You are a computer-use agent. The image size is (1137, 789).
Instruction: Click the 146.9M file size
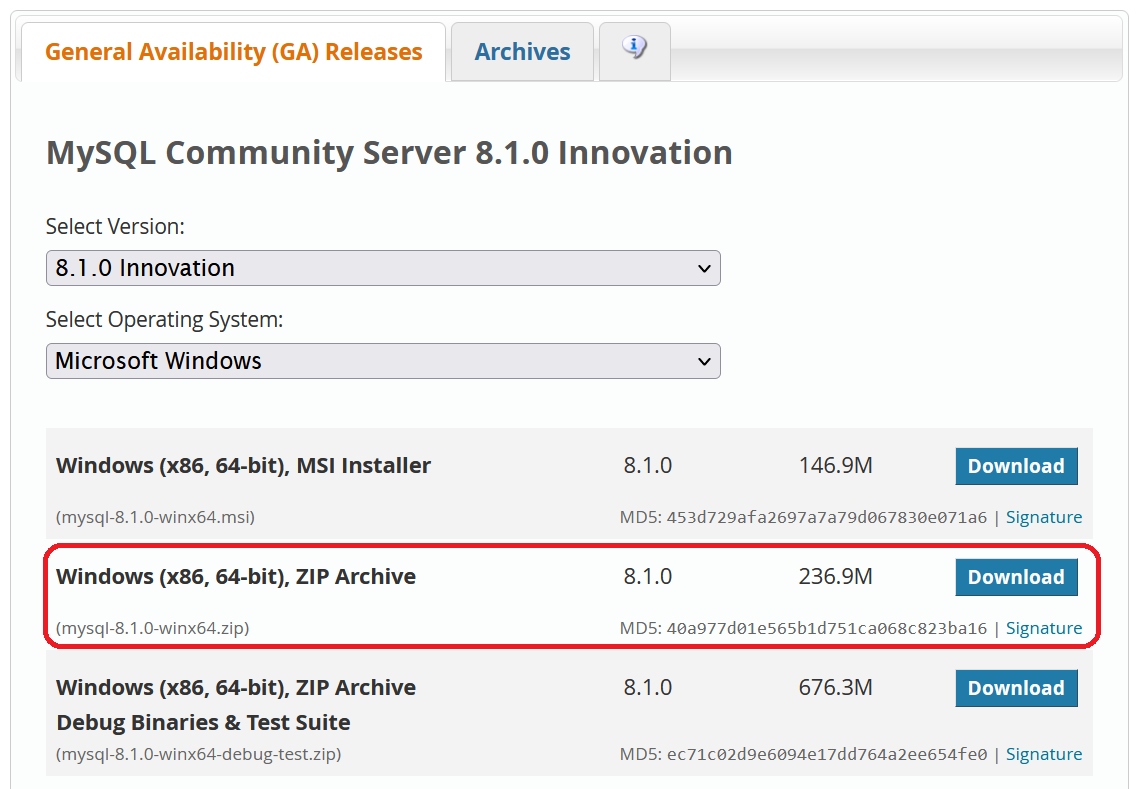click(835, 465)
